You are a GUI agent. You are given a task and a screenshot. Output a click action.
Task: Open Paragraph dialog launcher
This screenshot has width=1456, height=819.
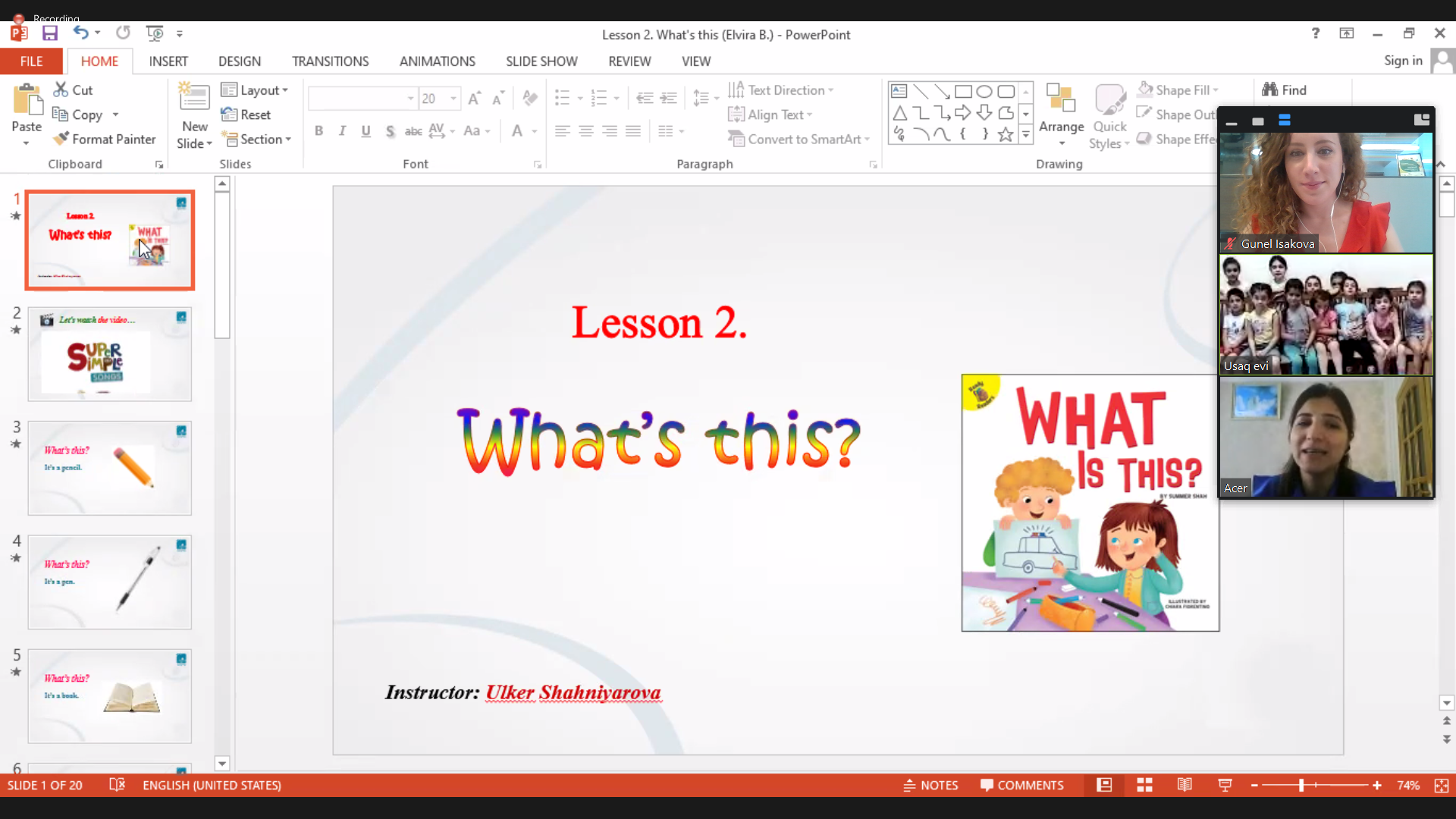click(x=874, y=164)
